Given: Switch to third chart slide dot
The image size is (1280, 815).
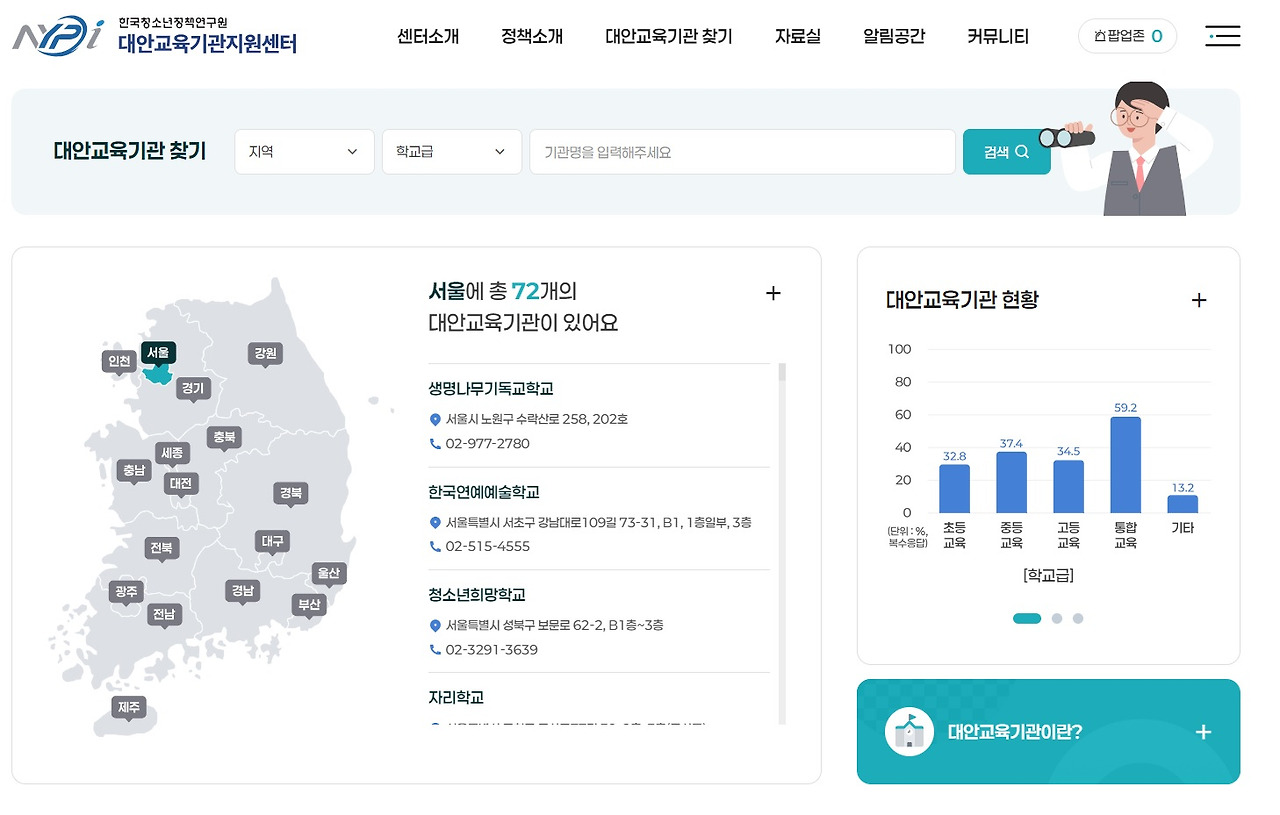Looking at the screenshot, I should [x=1078, y=618].
